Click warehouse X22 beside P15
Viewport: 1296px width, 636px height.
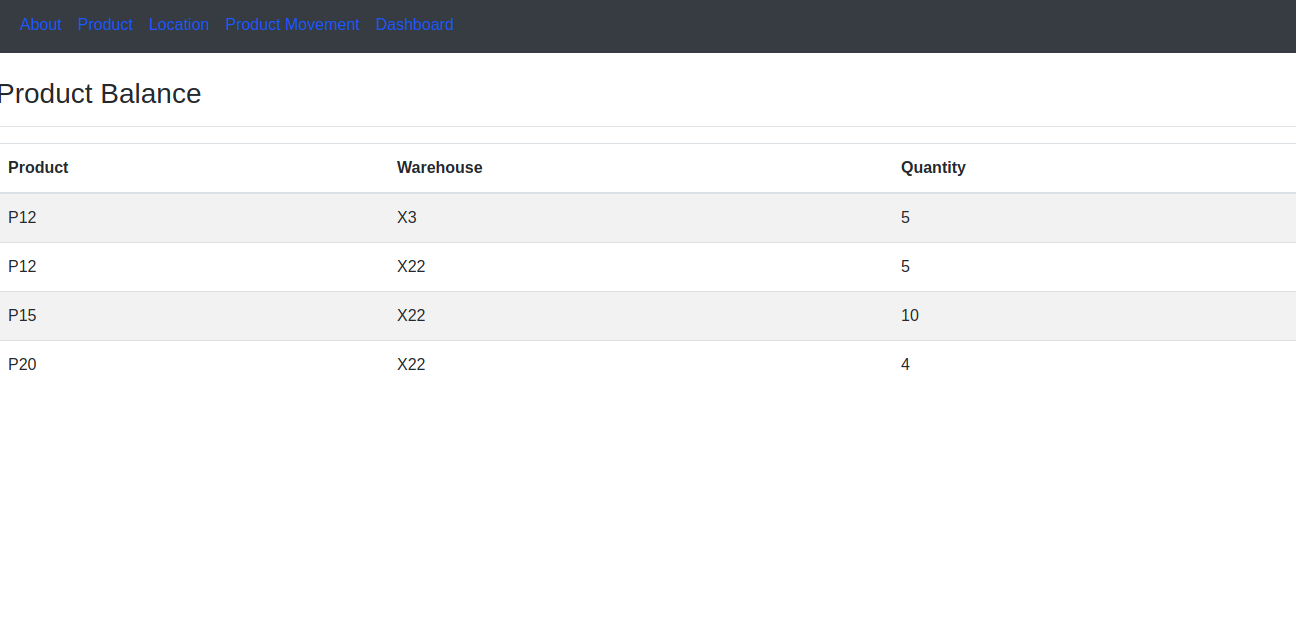(411, 315)
